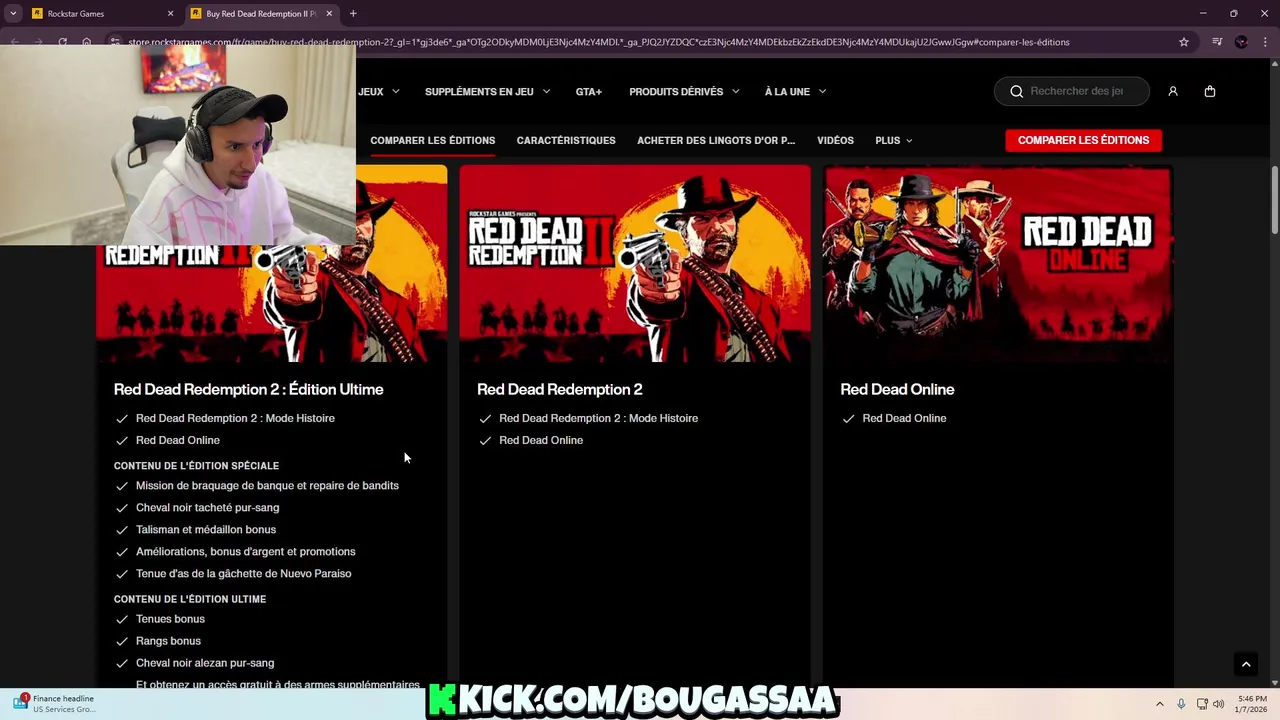Select the COMPARER LES ÉDITIONS section tab

point(433,140)
